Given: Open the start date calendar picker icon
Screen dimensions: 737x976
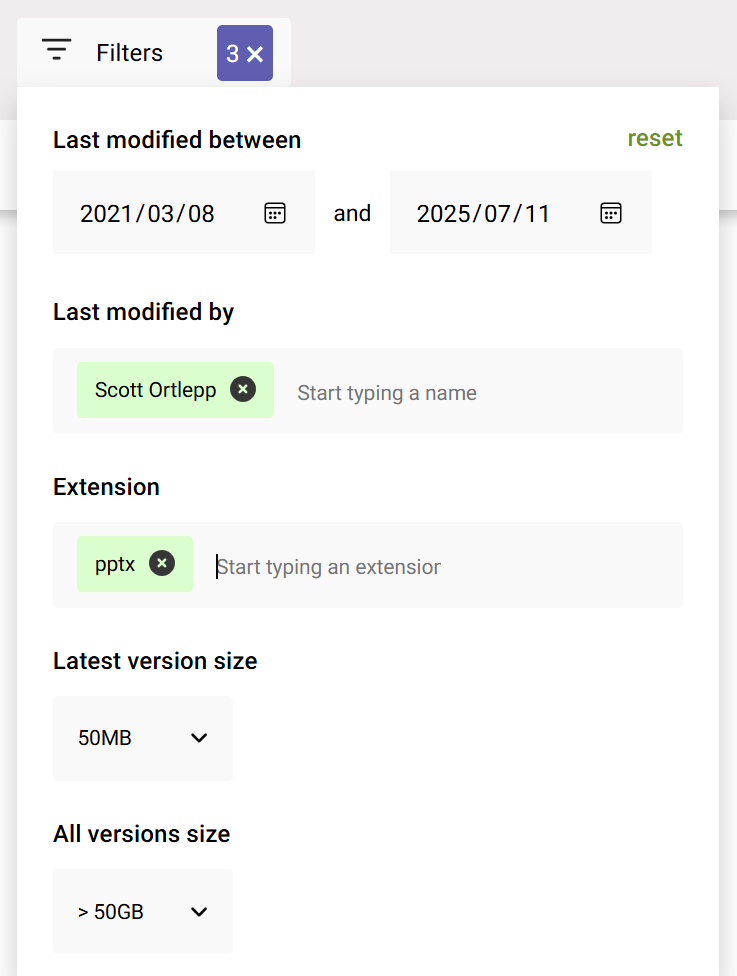Looking at the screenshot, I should tap(274, 212).
